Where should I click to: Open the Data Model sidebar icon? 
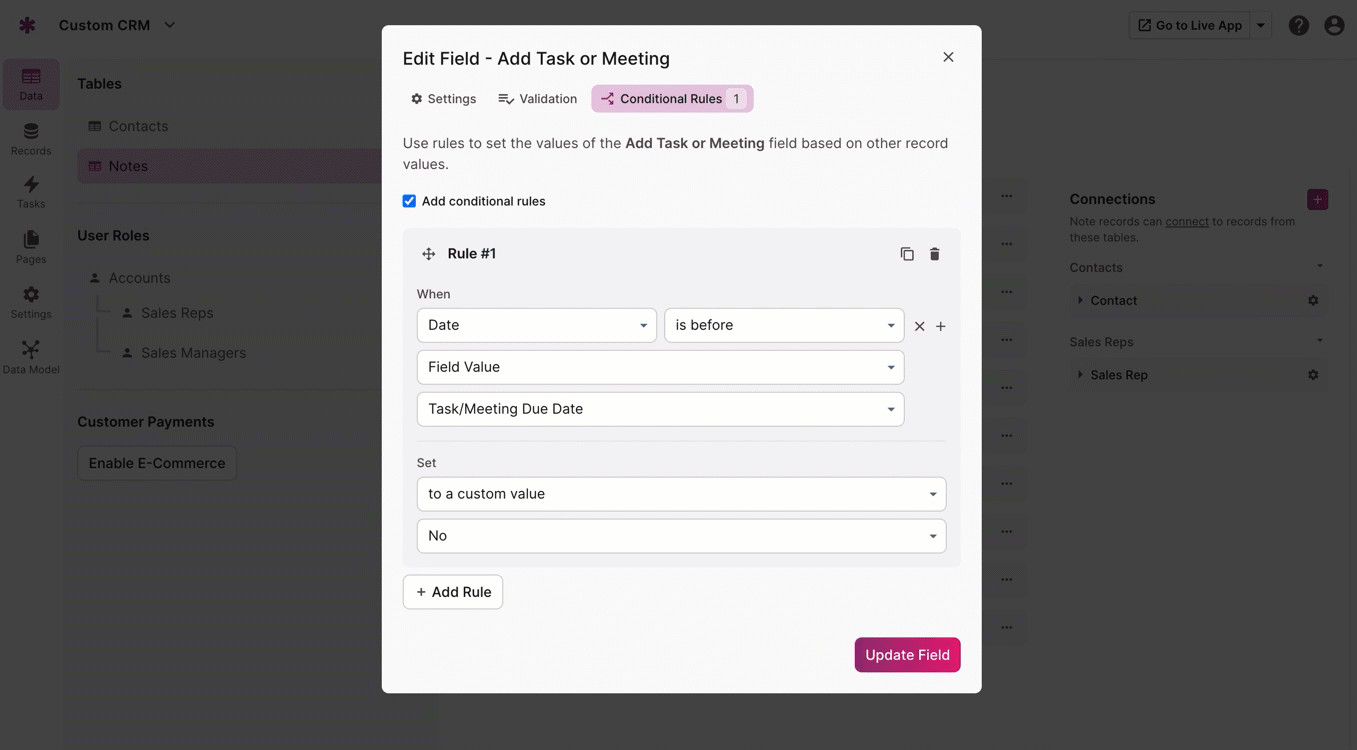point(31,356)
